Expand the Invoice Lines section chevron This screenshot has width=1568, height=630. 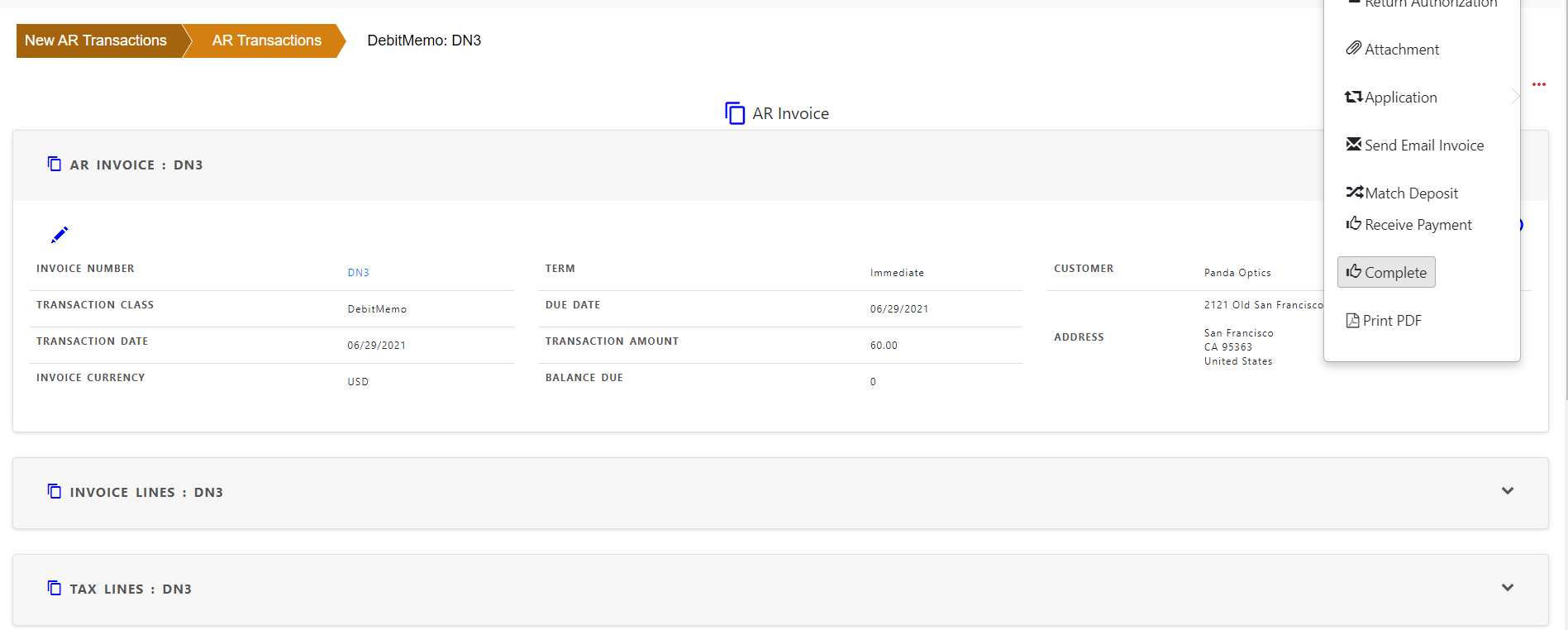pyautogui.click(x=1508, y=491)
